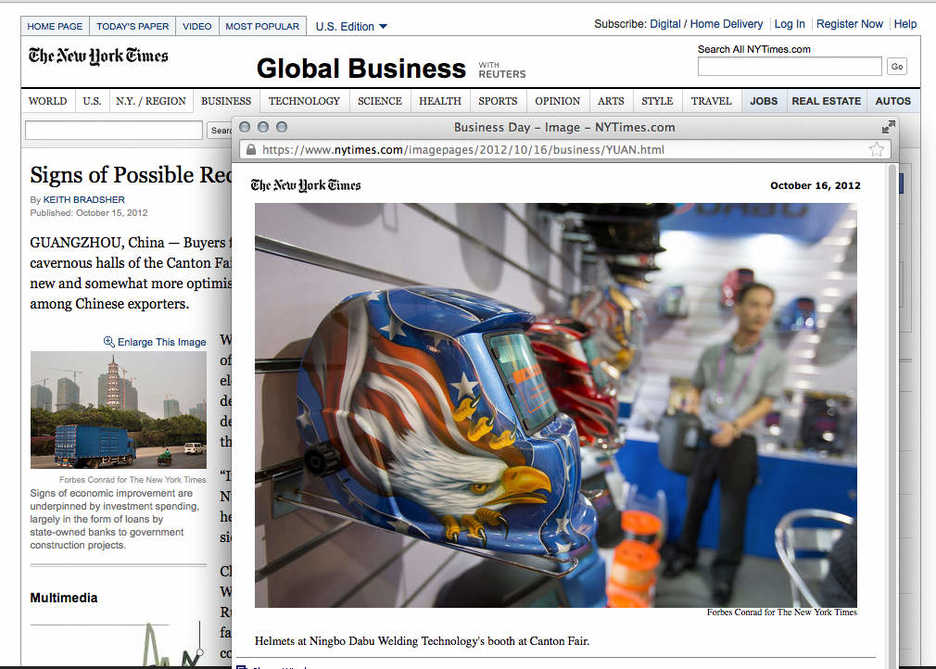936x669 pixels.
Task: Go to the SPORTS section
Action: 498,101
